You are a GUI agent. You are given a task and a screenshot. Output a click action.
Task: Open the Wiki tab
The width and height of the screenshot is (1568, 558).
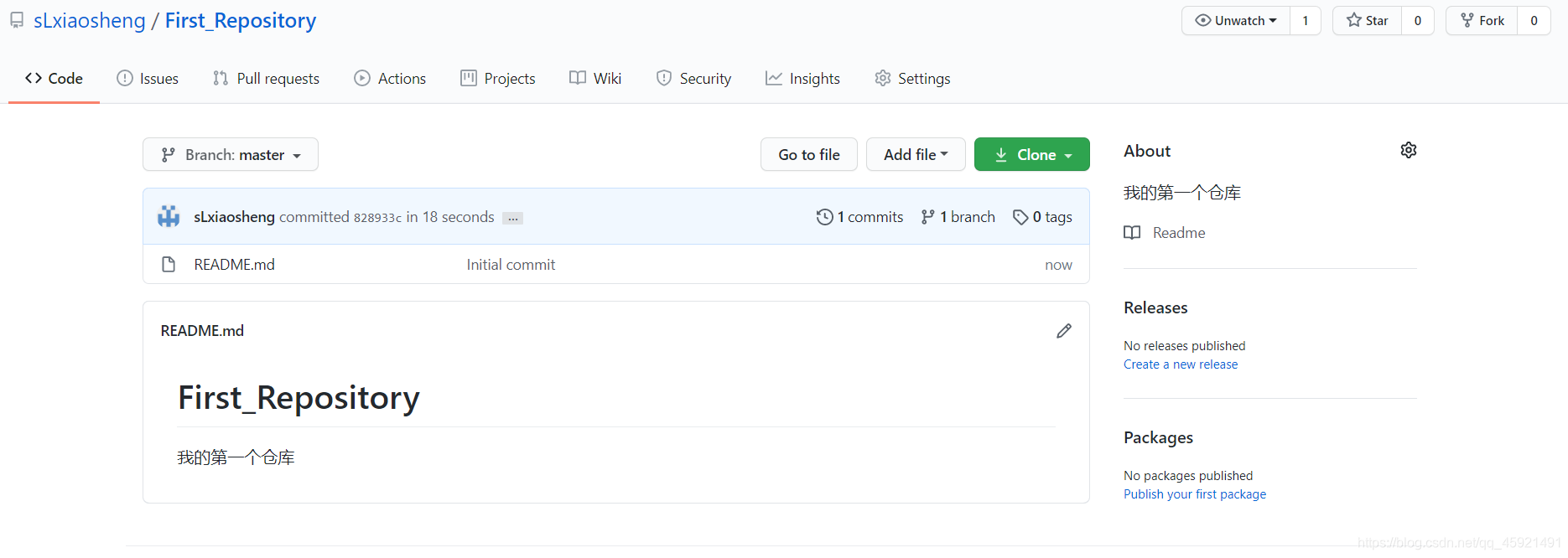point(595,79)
